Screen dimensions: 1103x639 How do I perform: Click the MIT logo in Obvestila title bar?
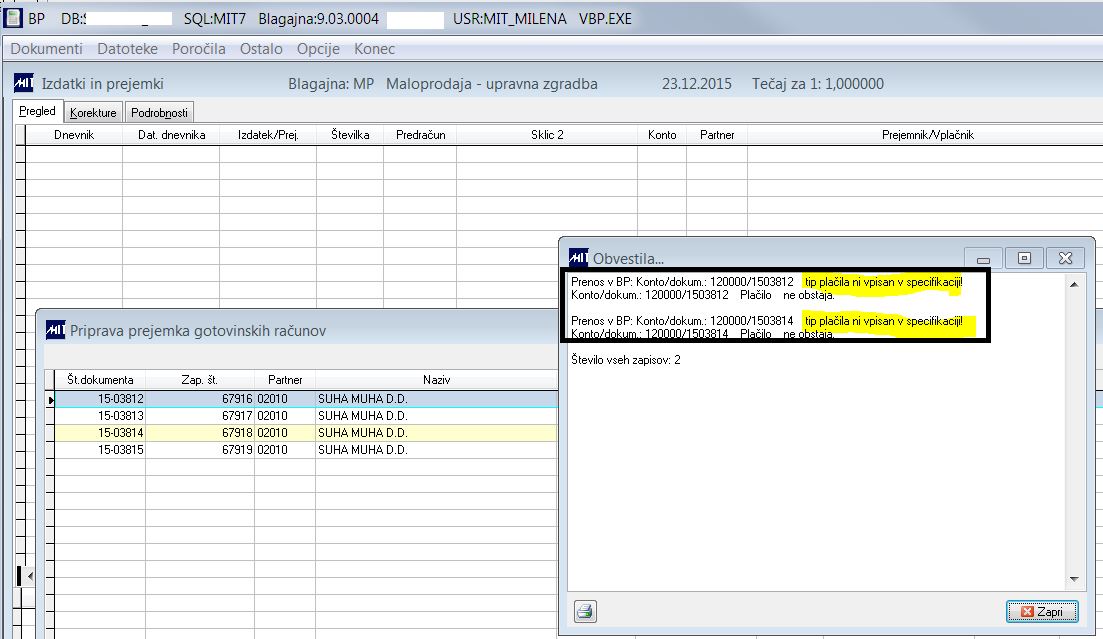(578, 258)
